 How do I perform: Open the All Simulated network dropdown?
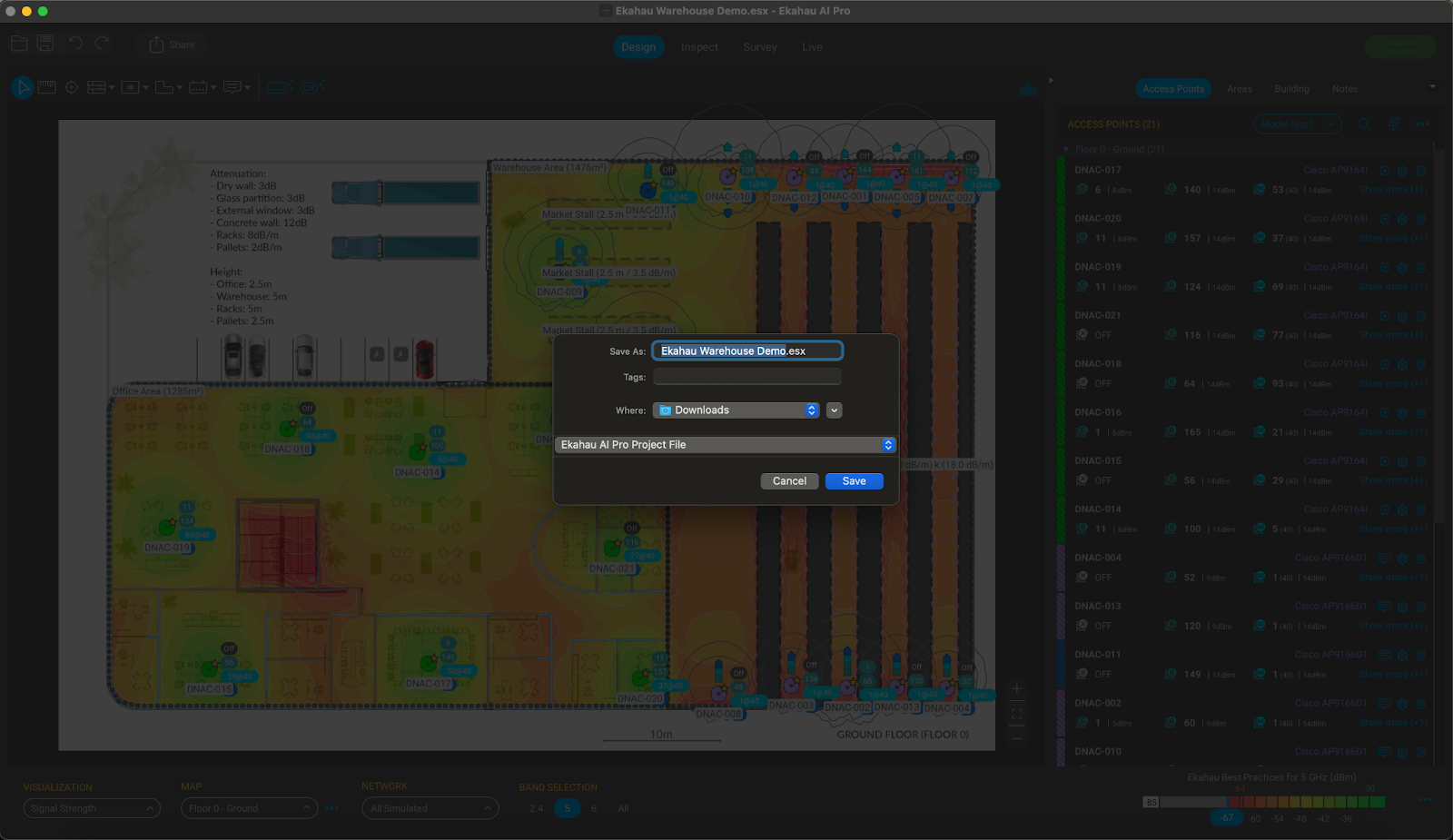430,808
